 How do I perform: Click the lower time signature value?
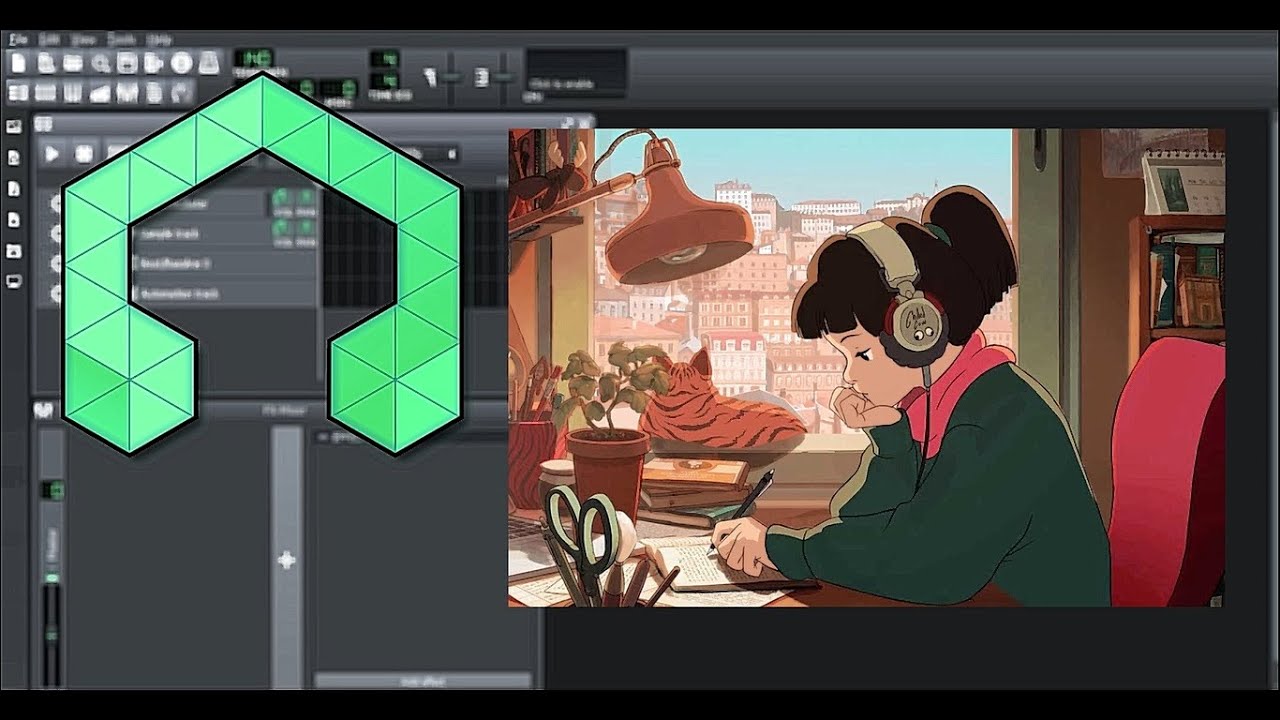384,80
